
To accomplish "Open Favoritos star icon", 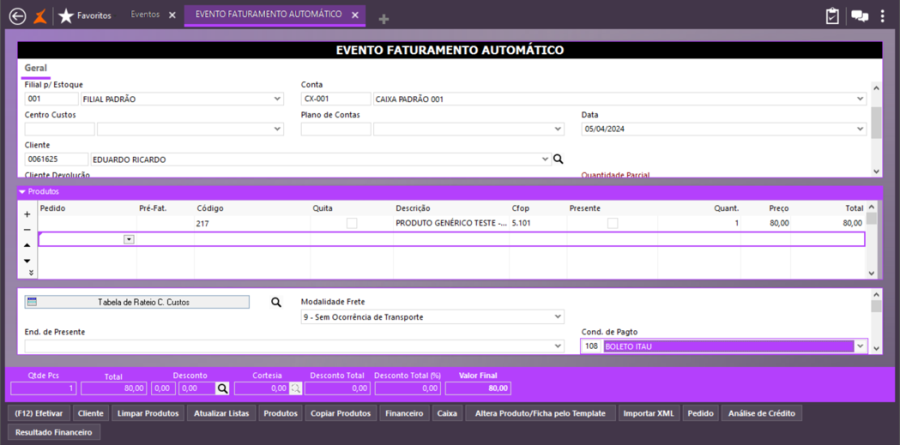I will (66, 16).
